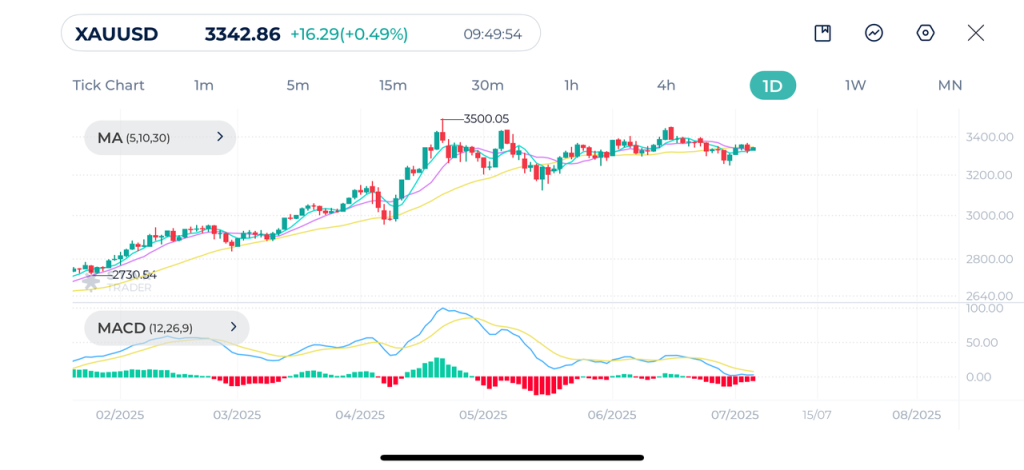Select the MN monthly timeframe
This screenshot has width=1024, height=470.
pos(950,85)
